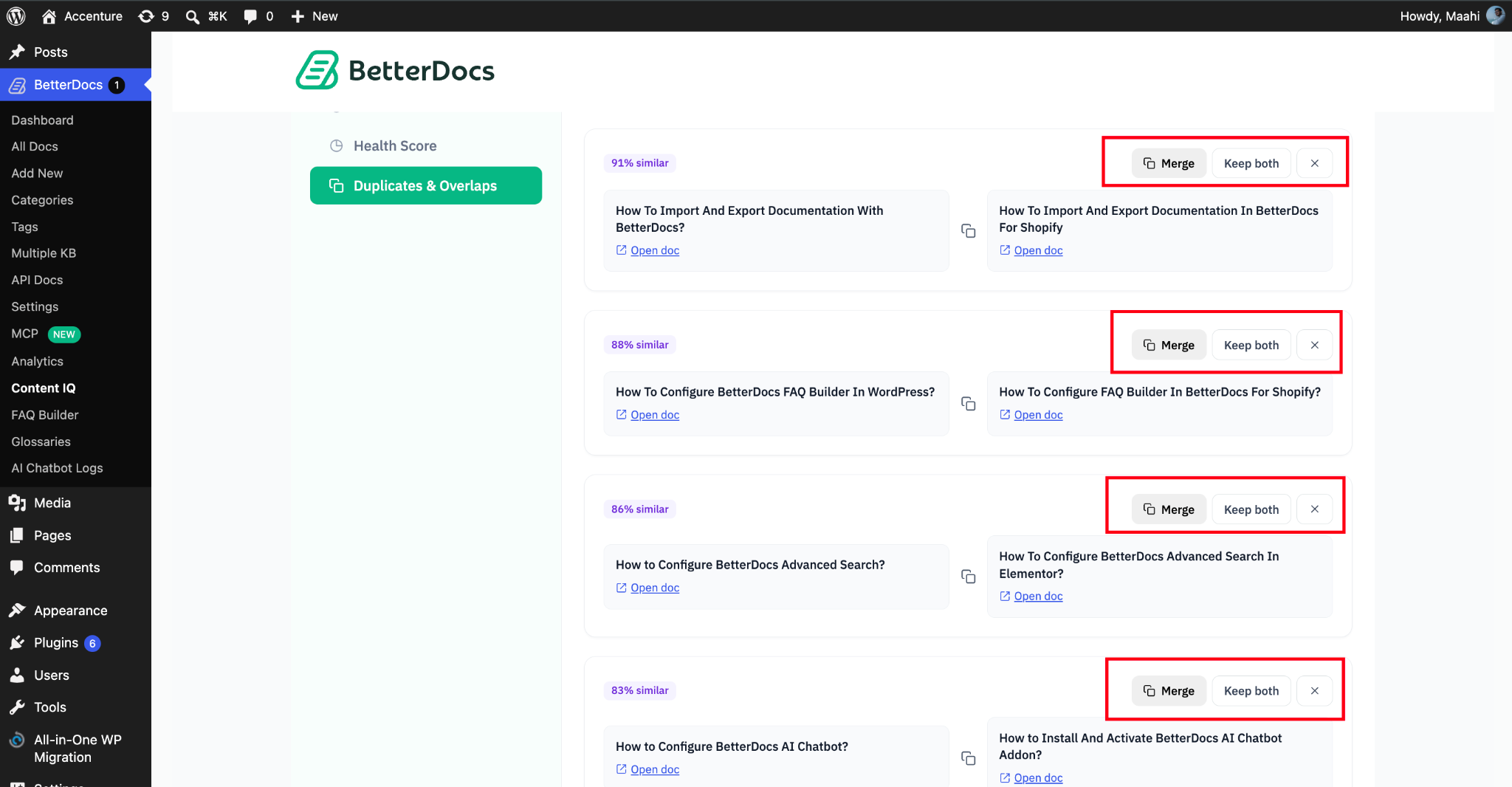Screen dimensions: 1512x787
Task: Open the comments bubble in the top admin bar
Action: pyautogui.click(x=258, y=16)
